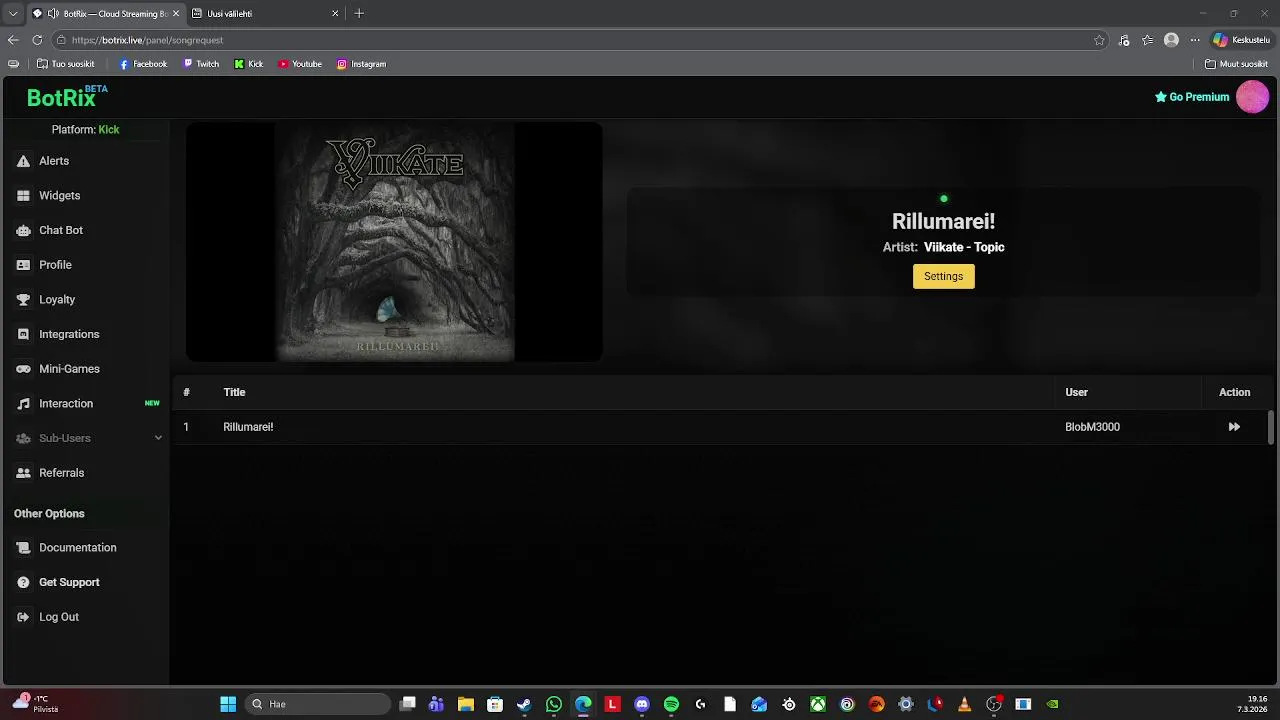The width and height of the screenshot is (1280, 720).
Task: Click the yellow Settings button
Action: click(943, 276)
